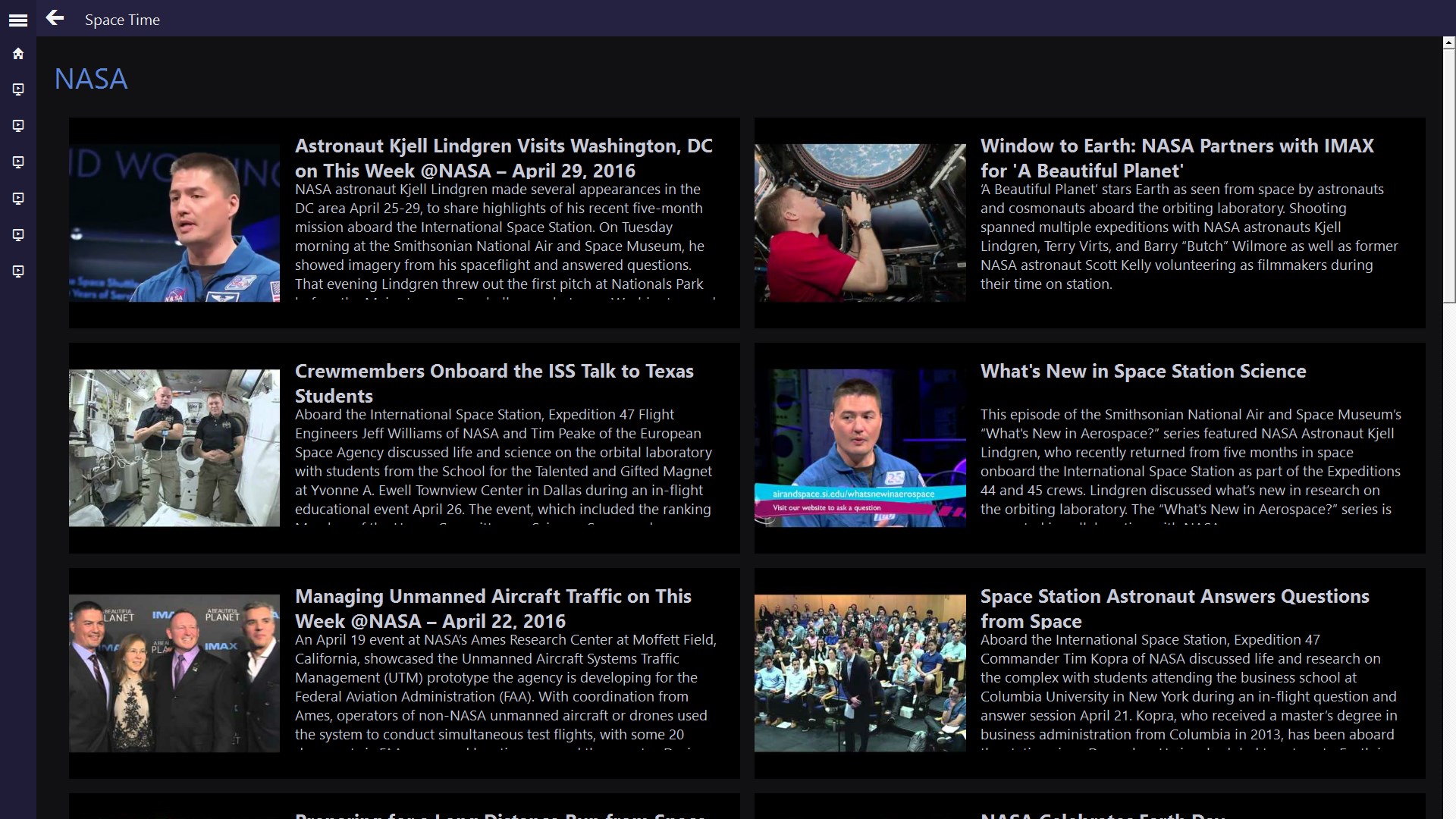Viewport: 1456px width, 819px height.
Task: Open Managing Unmanned Aircraft Traffic article title
Action: point(493,608)
